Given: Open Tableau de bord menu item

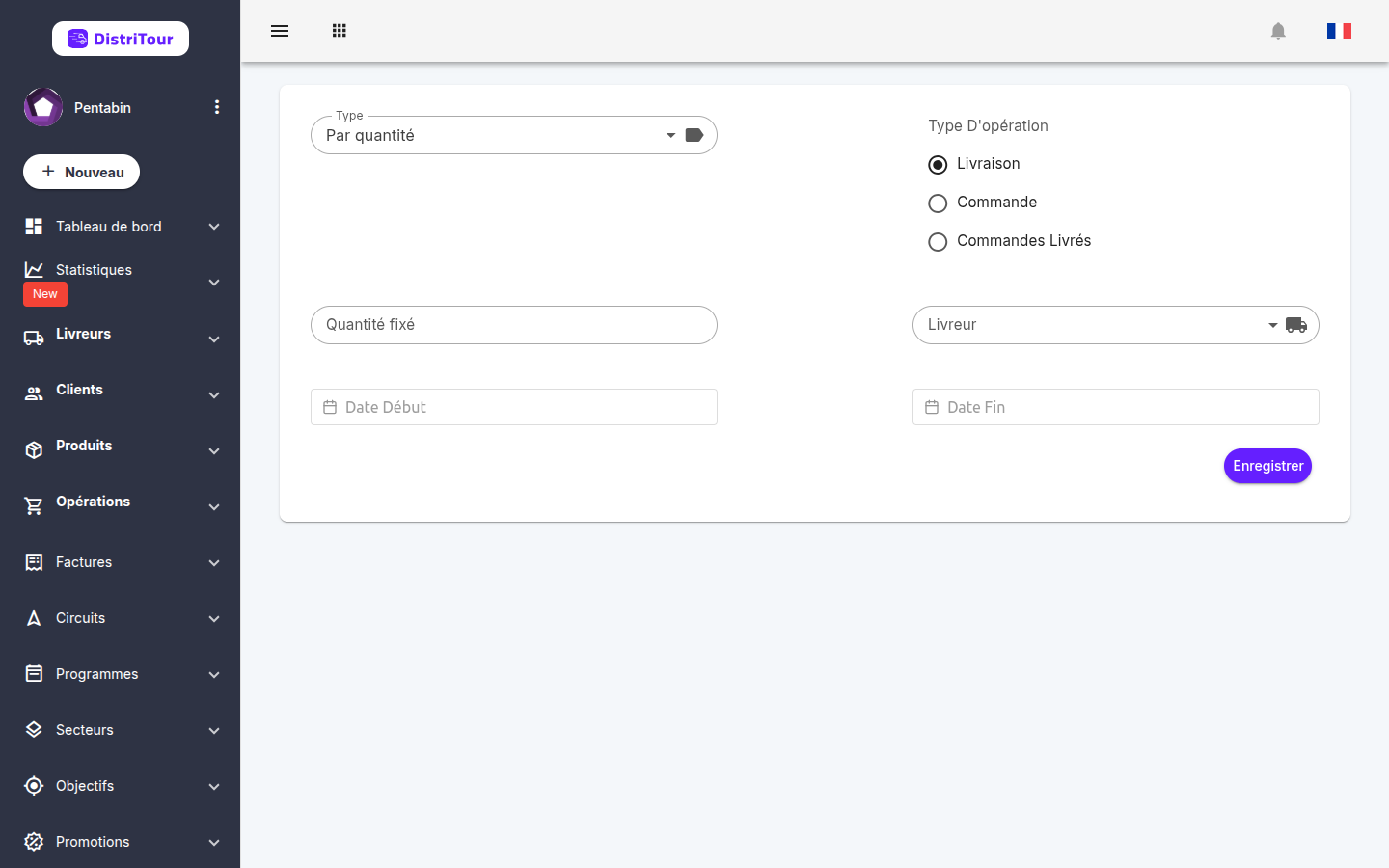Looking at the screenshot, I should click(121, 227).
